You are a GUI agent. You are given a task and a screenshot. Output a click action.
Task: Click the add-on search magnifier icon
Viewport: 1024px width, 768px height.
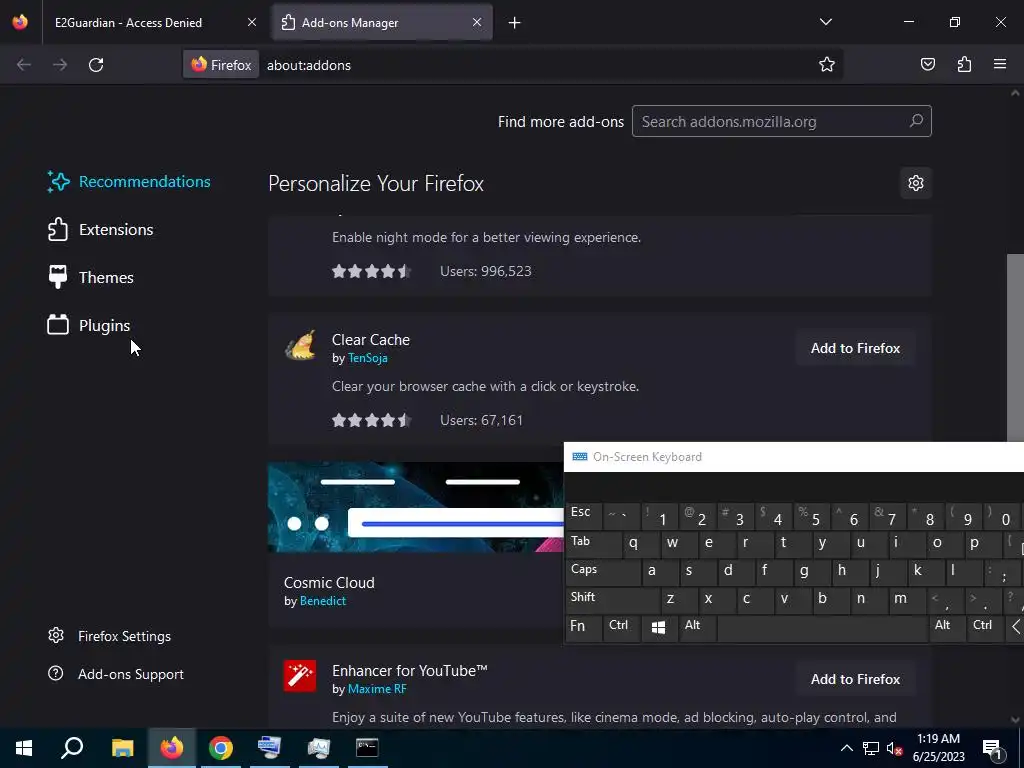pyautogui.click(x=916, y=121)
